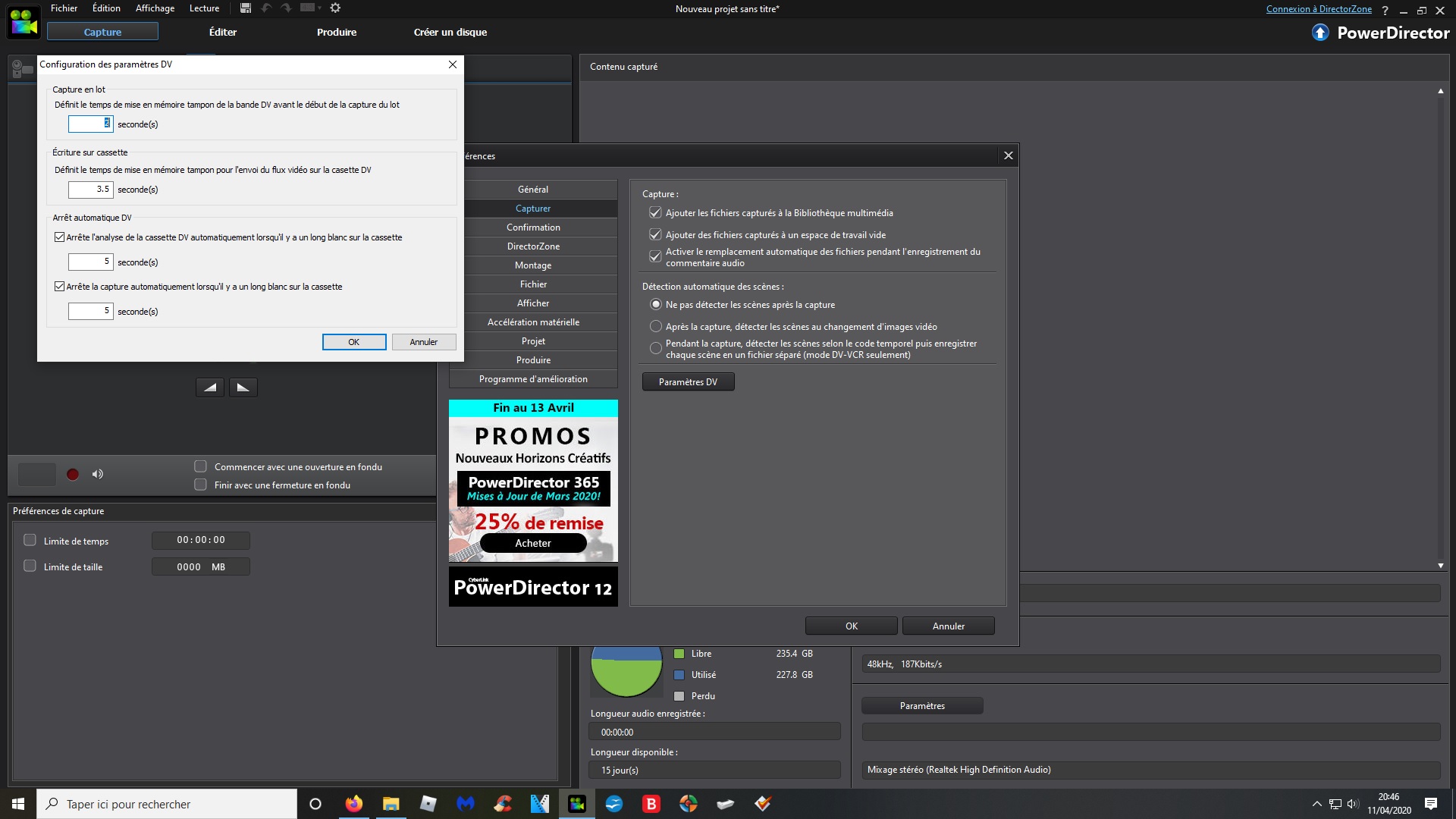Screen dimensions: 1456x819
Task: Switch to the Produire module tab
Action: pyautogui.click(x=337, y=32)
